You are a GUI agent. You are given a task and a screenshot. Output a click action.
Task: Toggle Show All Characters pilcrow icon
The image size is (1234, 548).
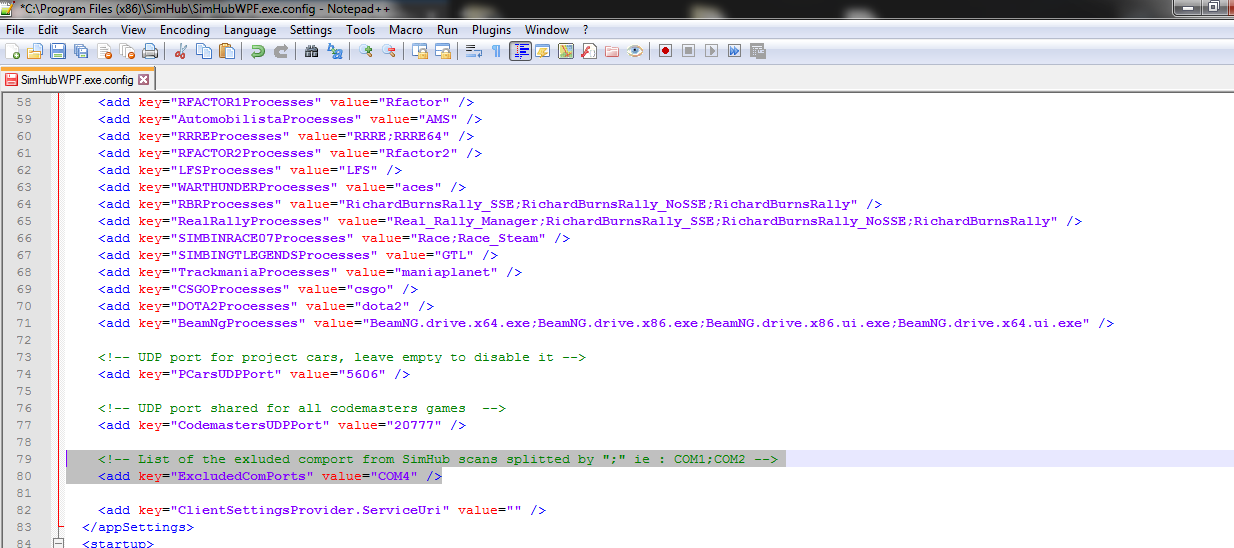[496, 51]
